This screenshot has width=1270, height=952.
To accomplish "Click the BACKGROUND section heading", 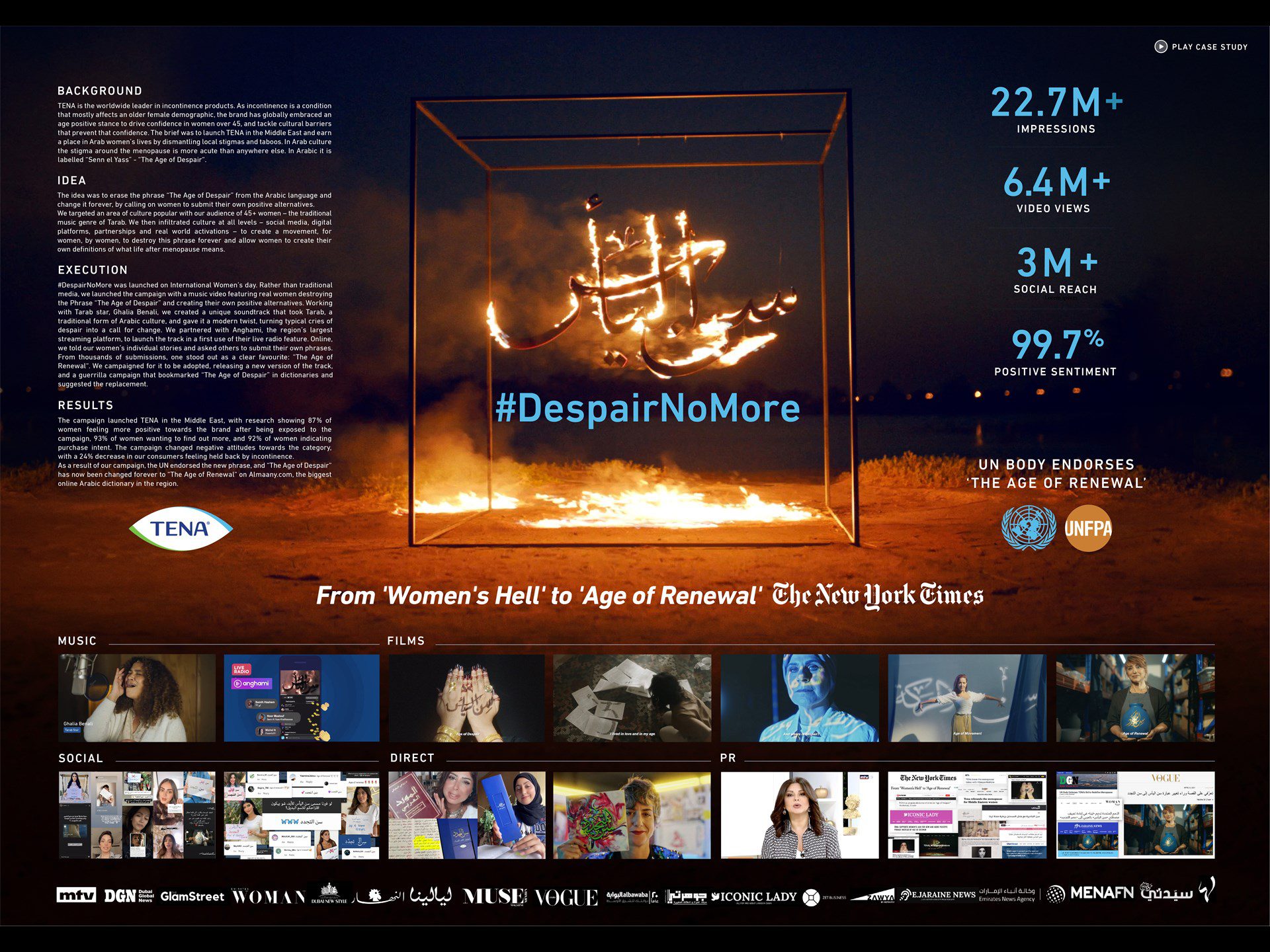I will pyautogui.click(x=100, y=91).
